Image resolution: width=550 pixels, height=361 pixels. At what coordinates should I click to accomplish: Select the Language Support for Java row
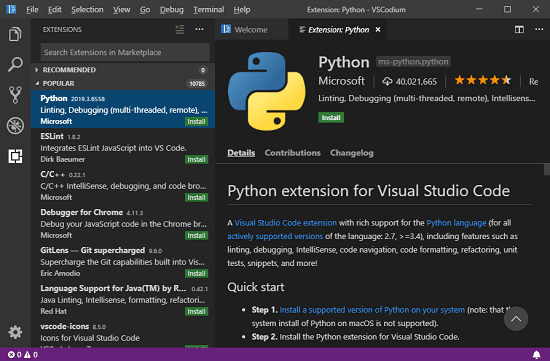click(x=123, y=299)
